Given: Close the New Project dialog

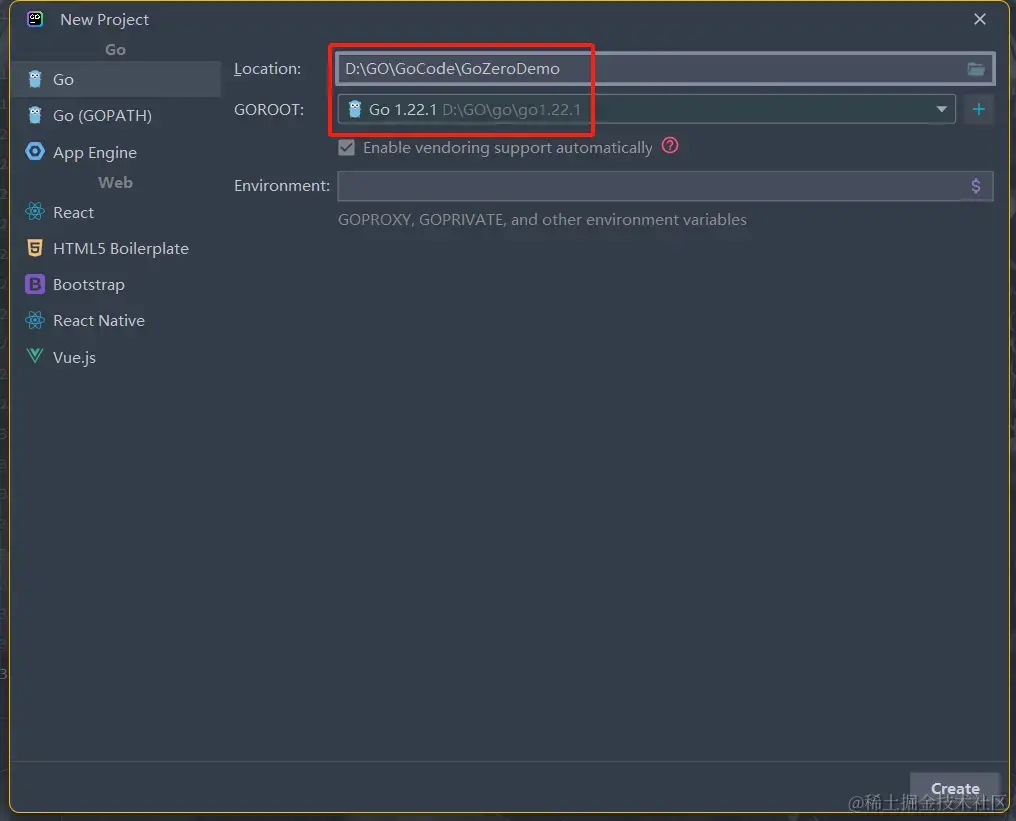Looking at the screenshot, I should coord(980,19).
